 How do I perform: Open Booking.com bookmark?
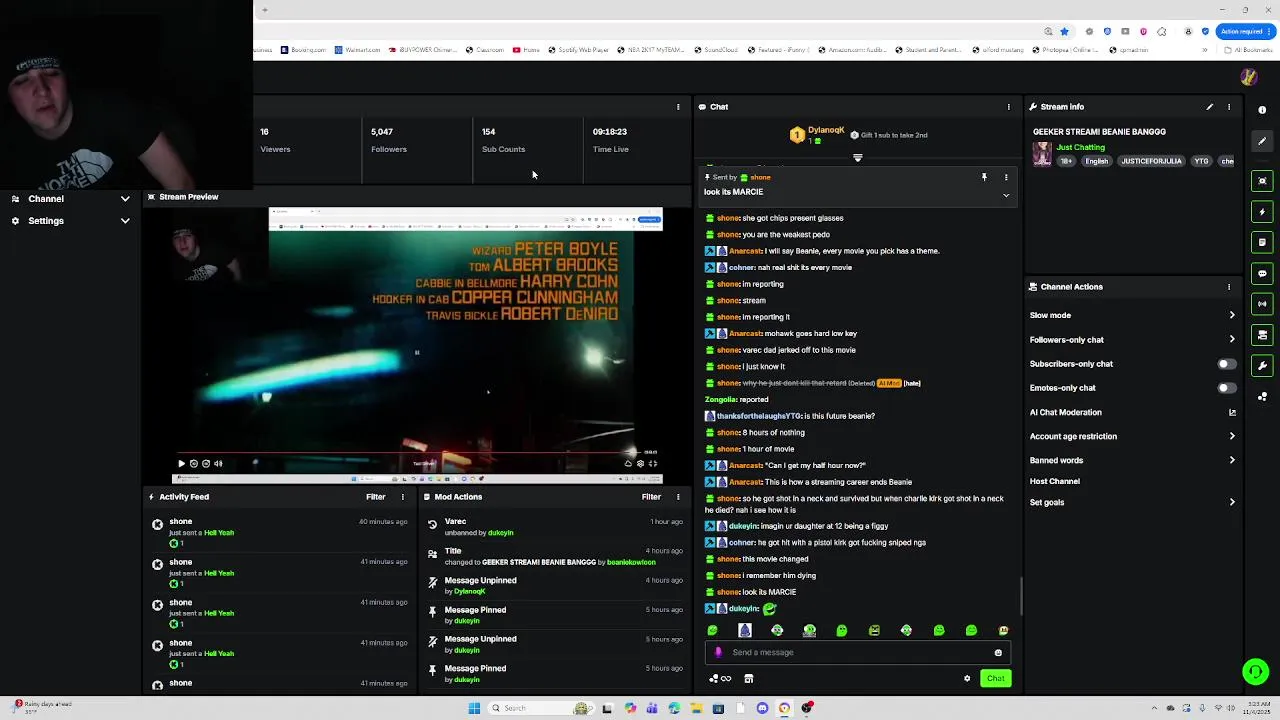(304, 50)
